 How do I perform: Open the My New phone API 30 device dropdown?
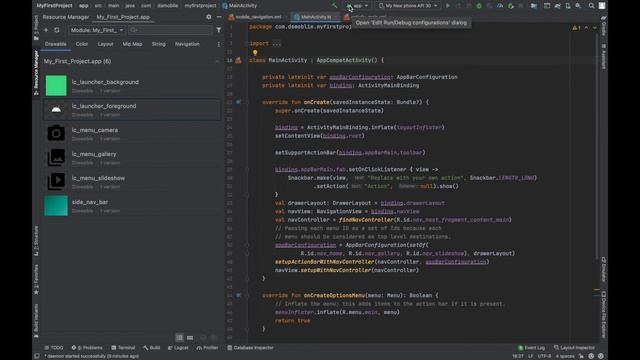coord(409,6)
